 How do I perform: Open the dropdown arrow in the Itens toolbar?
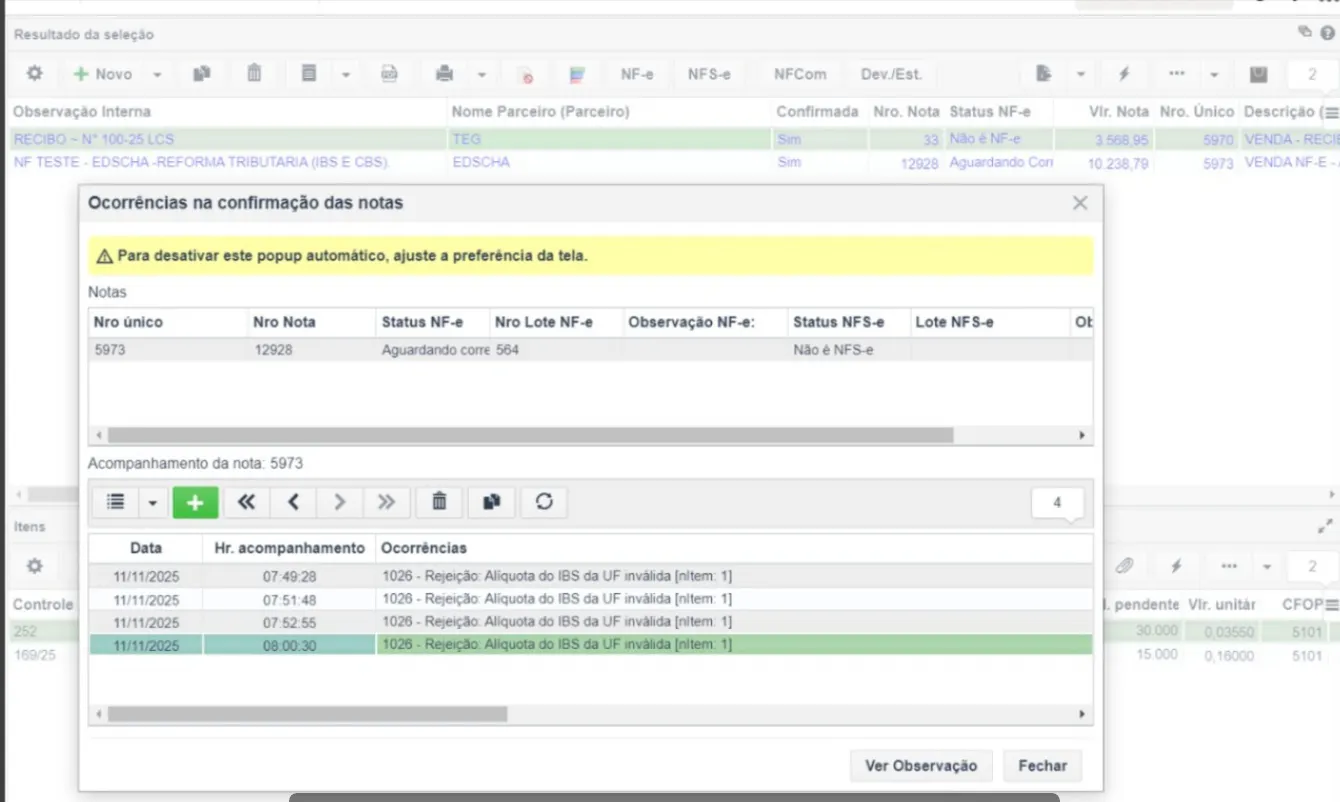point(1267,567)
